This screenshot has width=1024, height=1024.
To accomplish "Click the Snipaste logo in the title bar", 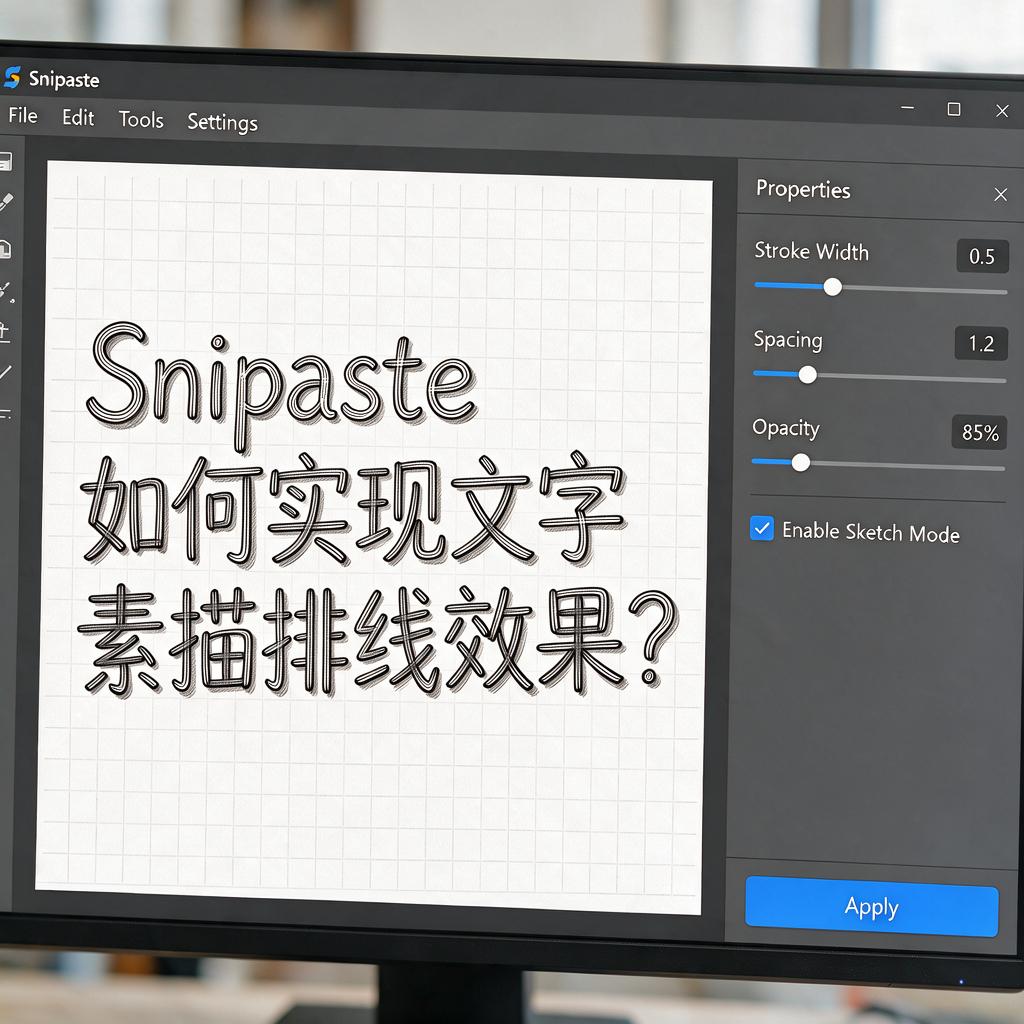I will 12,77.
